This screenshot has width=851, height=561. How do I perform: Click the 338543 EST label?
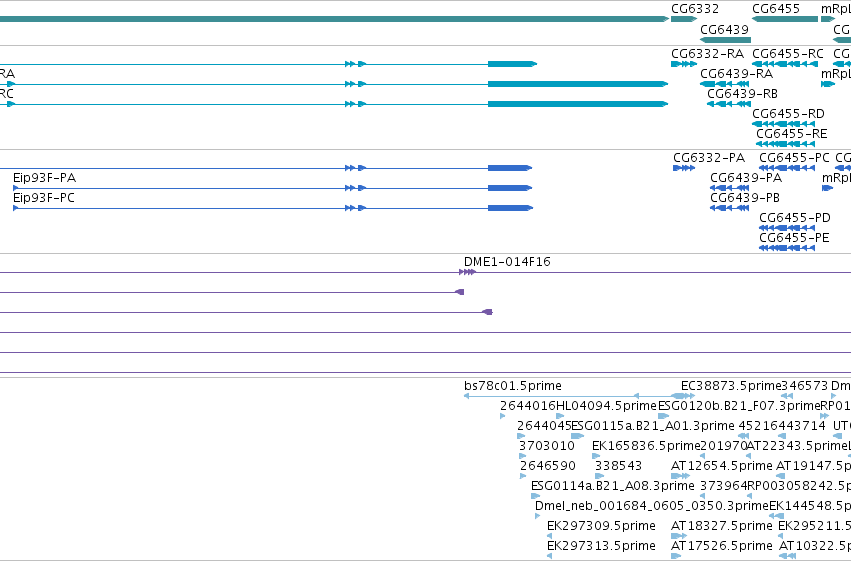tap(618, 466)
